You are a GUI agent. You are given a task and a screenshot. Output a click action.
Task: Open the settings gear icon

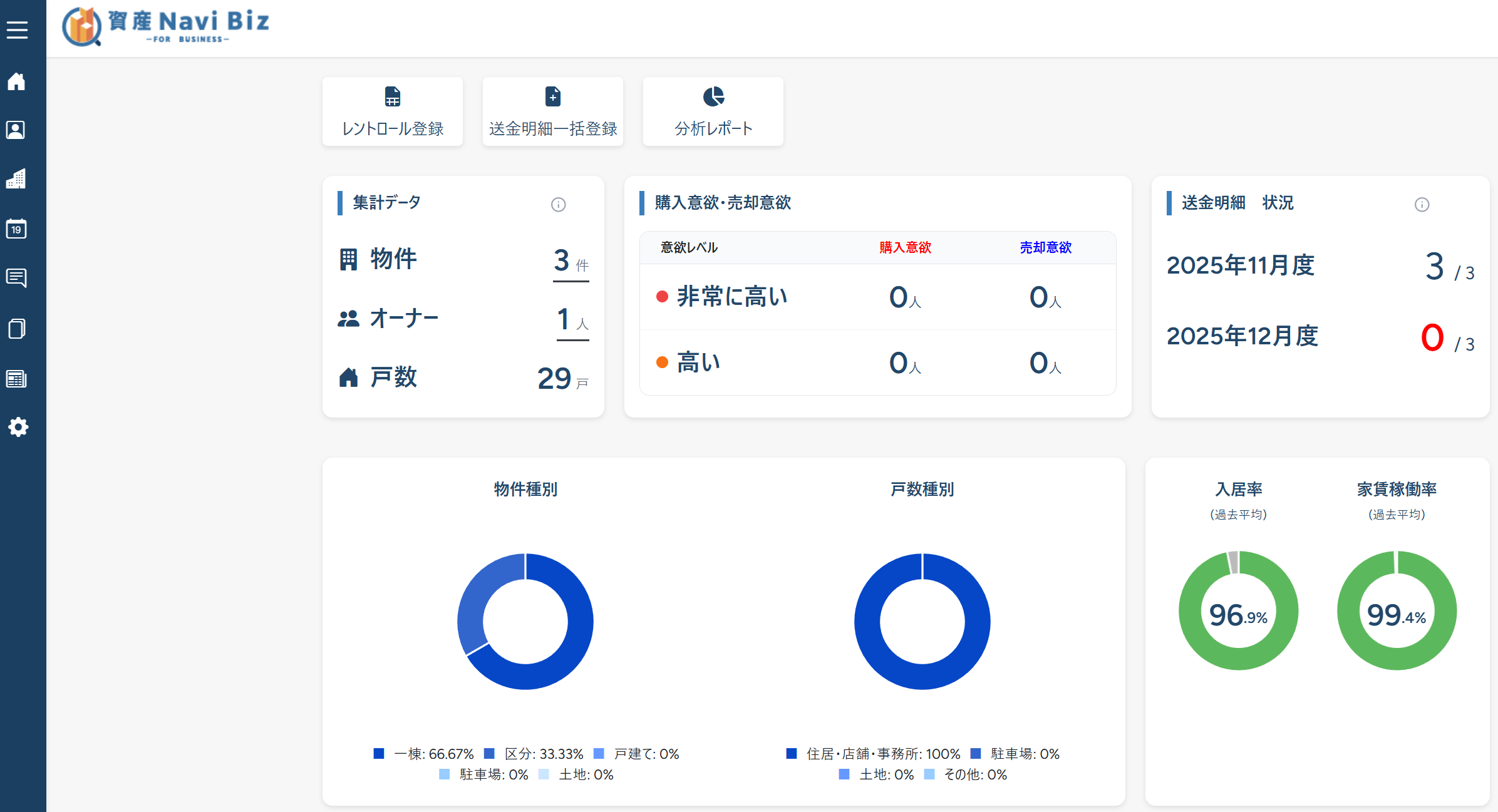[x=18, y=427]
